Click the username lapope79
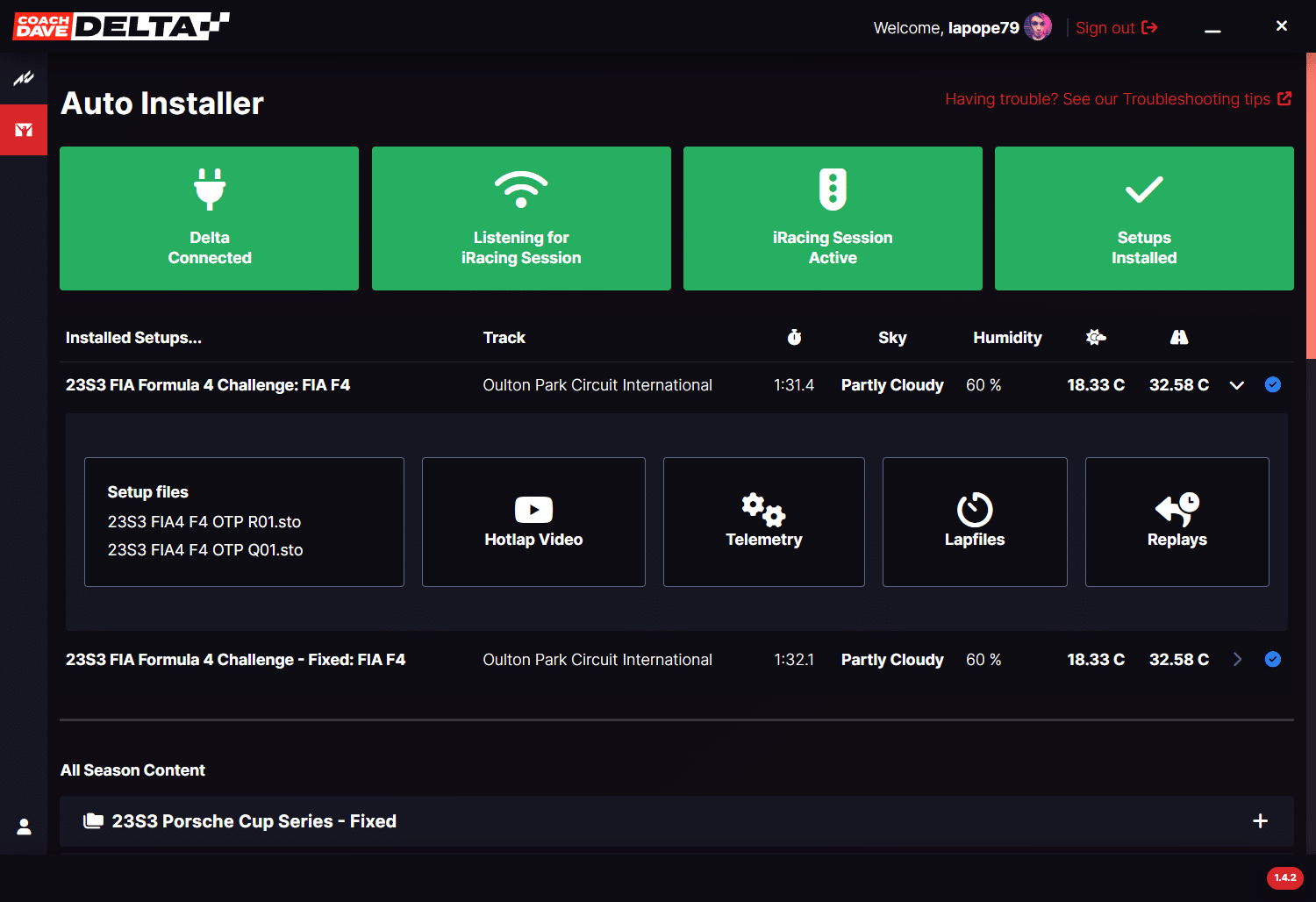Viewport: 1316px width, 902px height. pos(983,28)
